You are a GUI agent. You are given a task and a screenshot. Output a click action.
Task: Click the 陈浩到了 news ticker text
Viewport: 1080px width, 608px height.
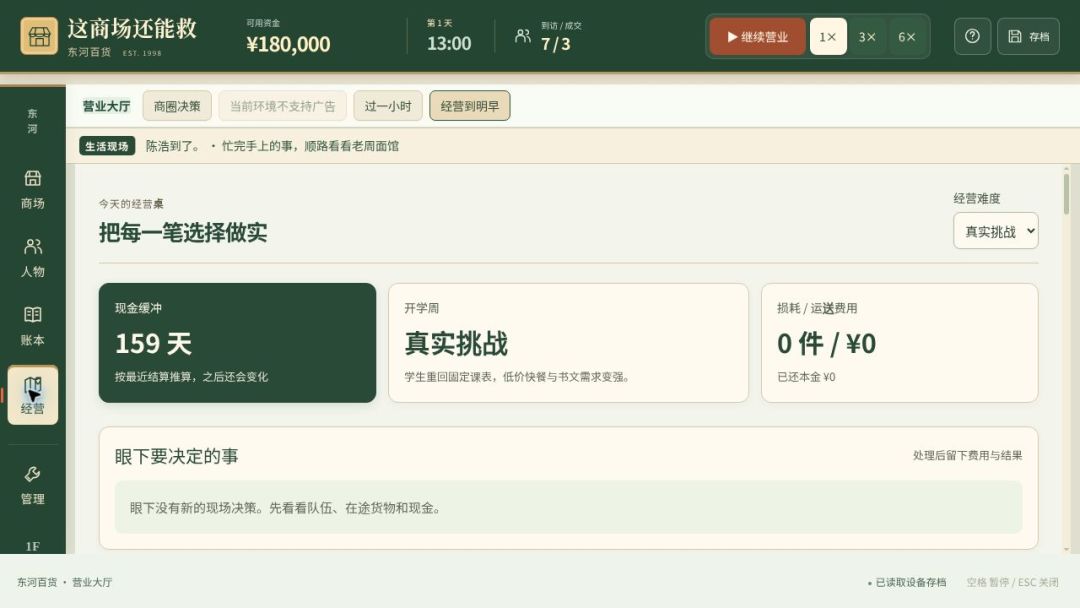272,146
